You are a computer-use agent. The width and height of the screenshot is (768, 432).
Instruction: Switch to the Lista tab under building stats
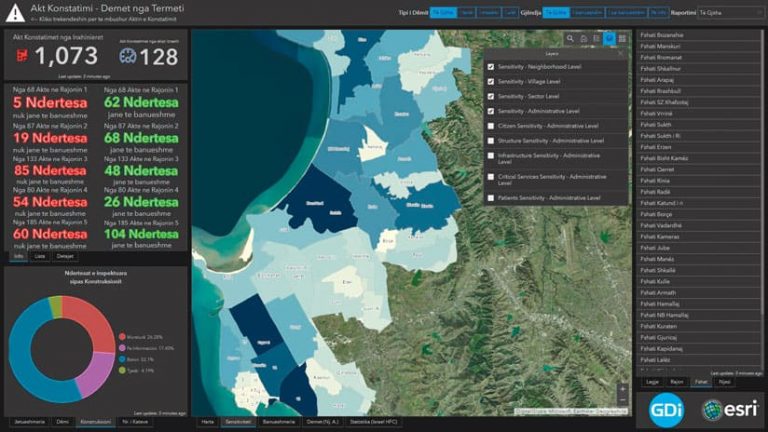(40, 256)
